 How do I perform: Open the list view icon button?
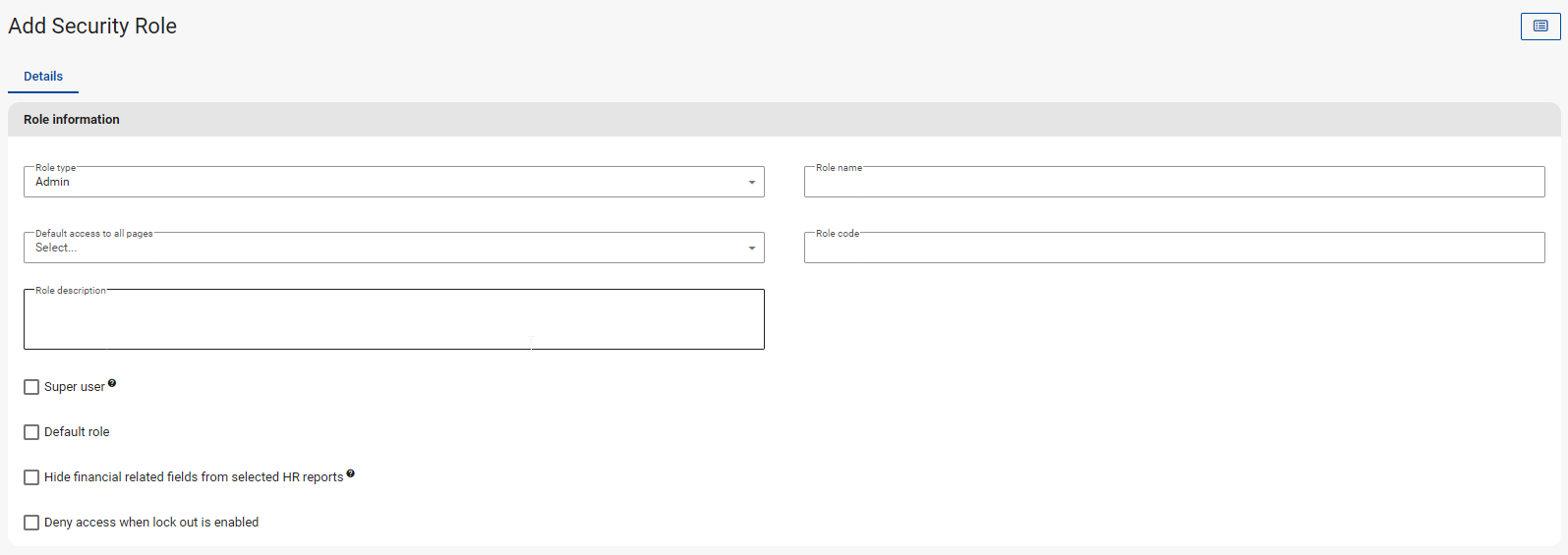coord(1539,27)
